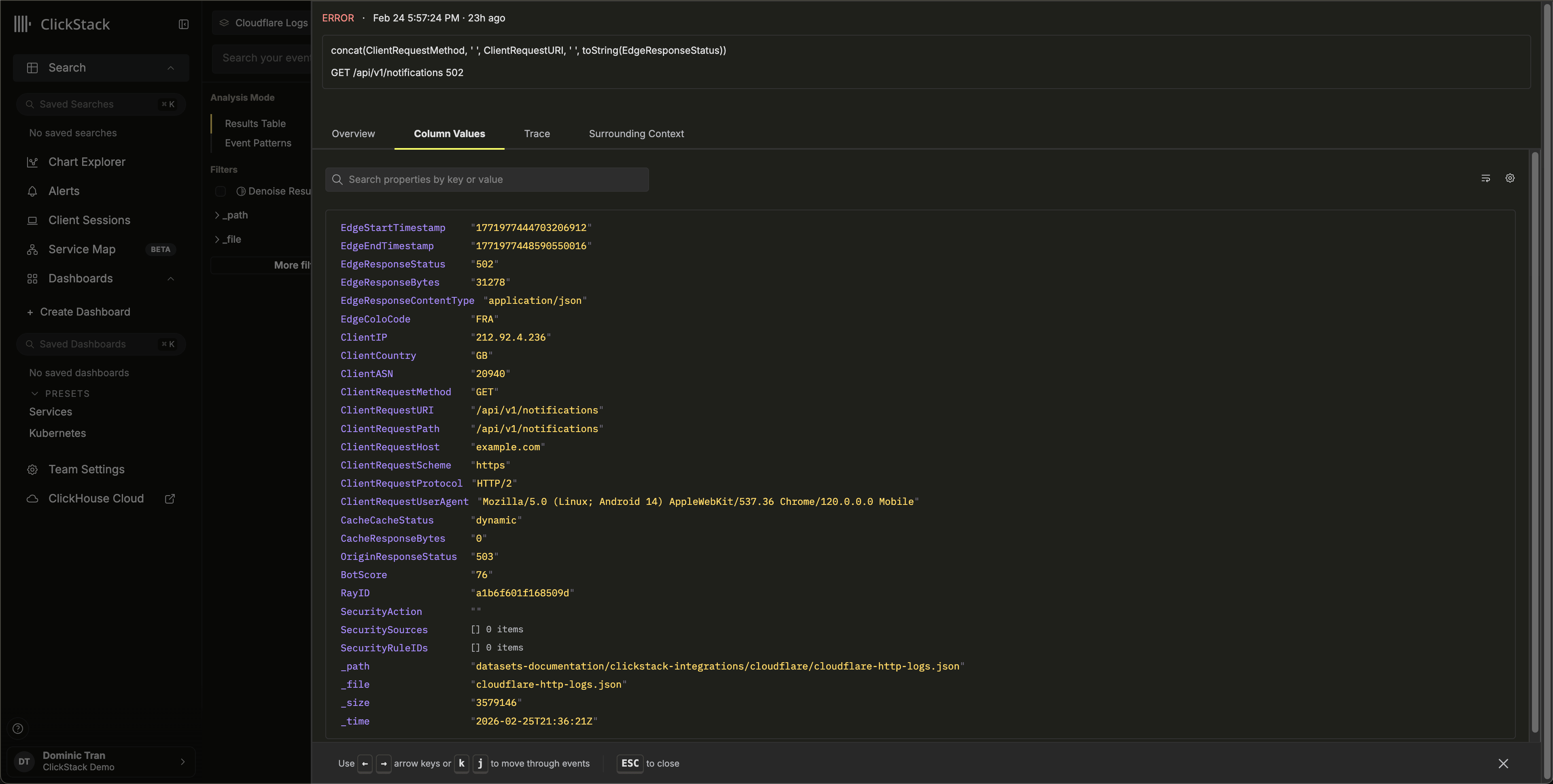Click the ClientRequestHost value example.com
This screenshot has height=784, width=1553.
[508, 447]
